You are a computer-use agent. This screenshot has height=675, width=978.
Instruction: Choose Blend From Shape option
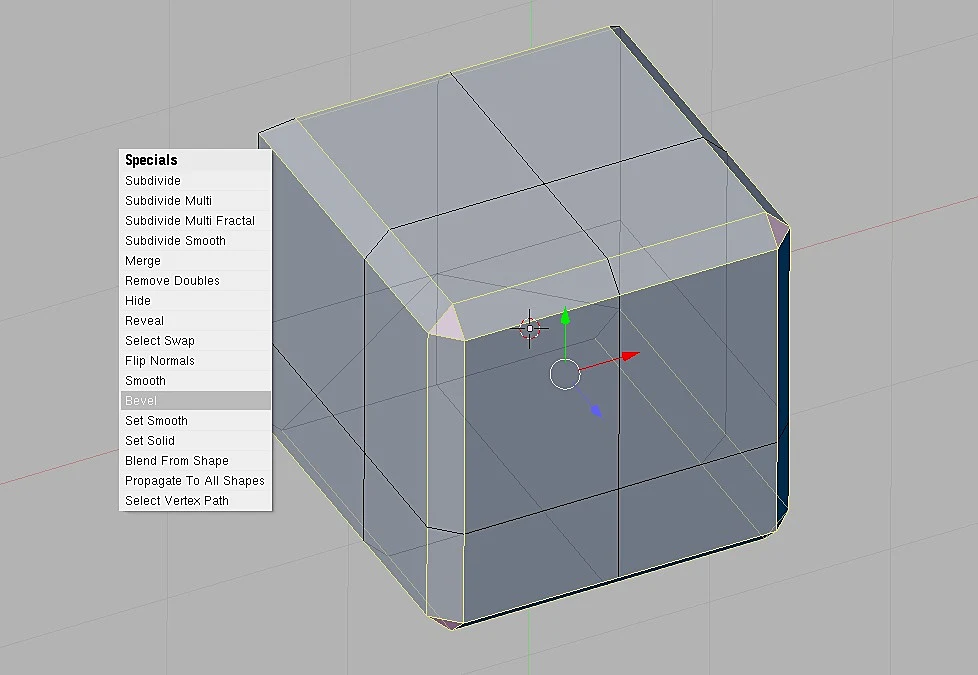195,460
